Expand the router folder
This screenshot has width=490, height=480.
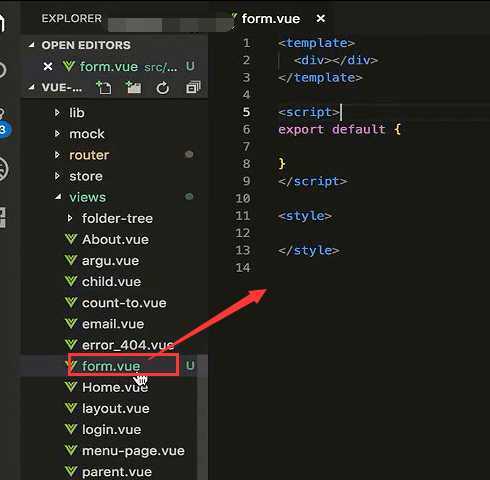coord(57,155)
